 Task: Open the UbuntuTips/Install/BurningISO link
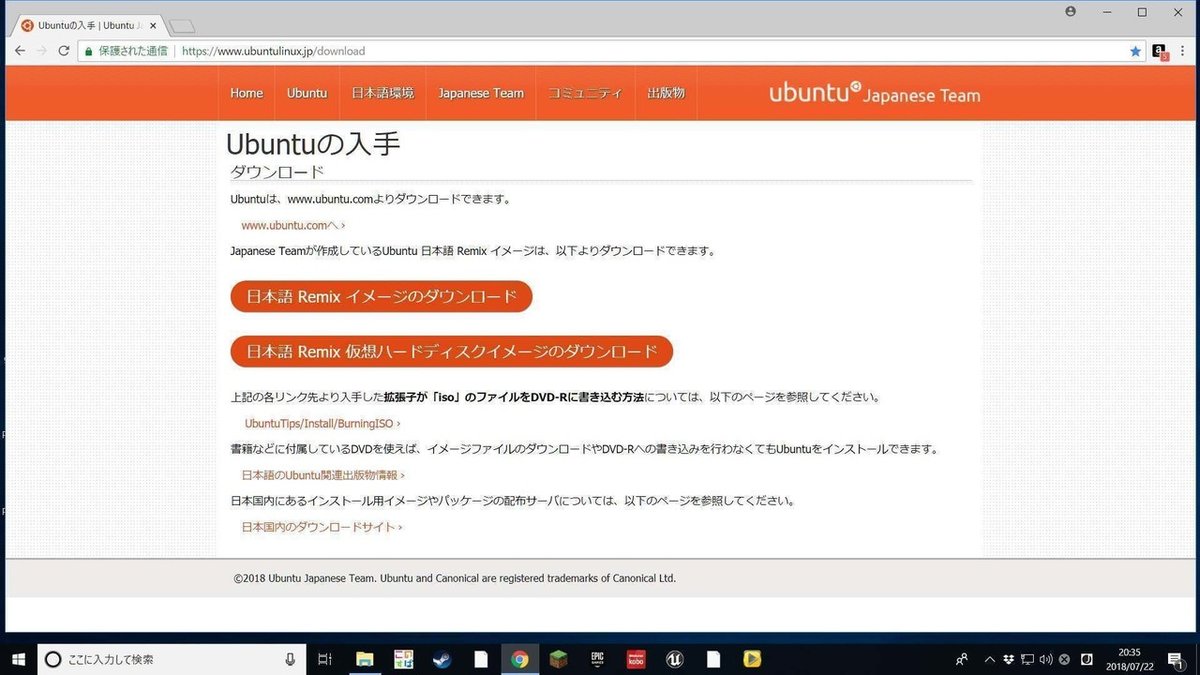pos(323,423)
